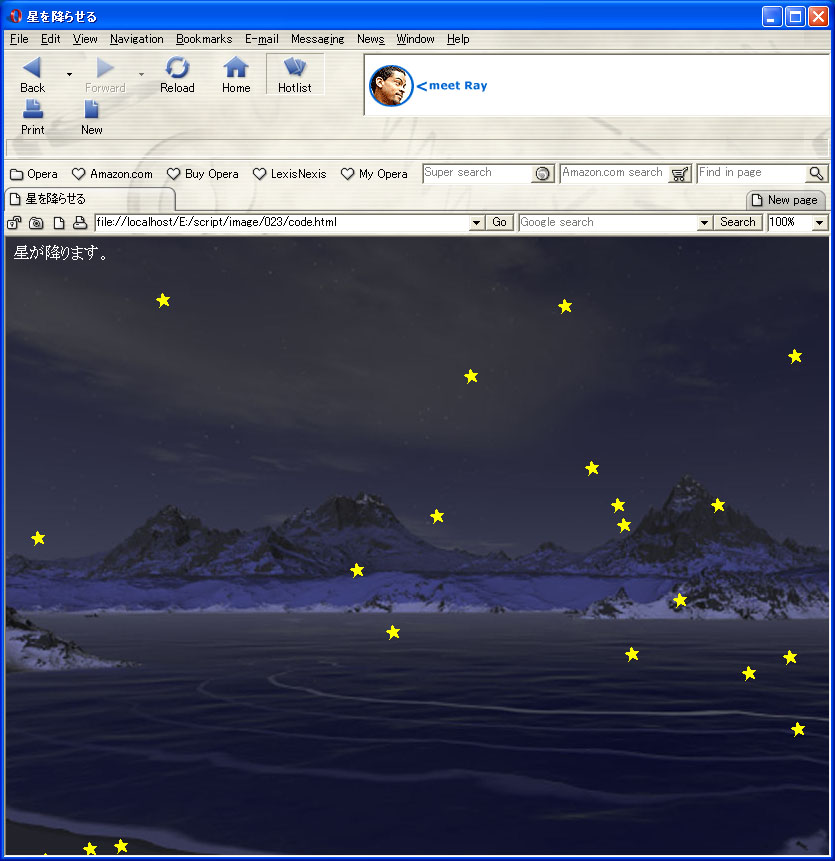Maximize the Opera window
The image size is (835, 861).
795,16
